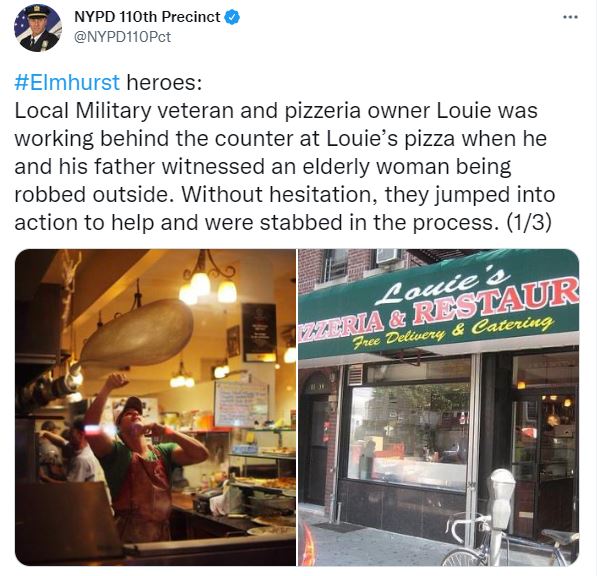The image size is (597, 576).
Task: Click the blue verified badge icon
Action: (x=231, y=17)
